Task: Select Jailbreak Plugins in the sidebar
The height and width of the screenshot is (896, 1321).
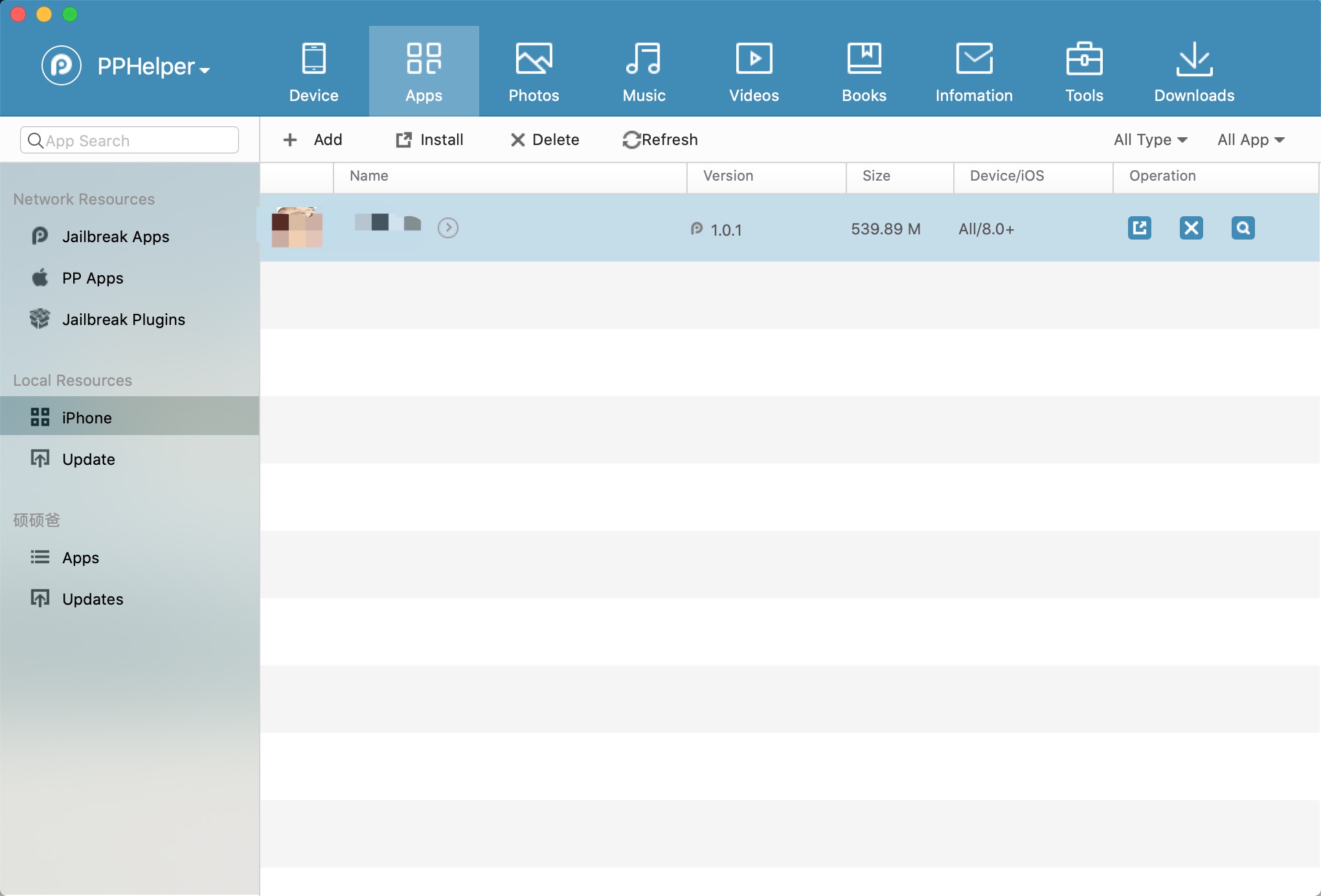Action: coord(123,320)
